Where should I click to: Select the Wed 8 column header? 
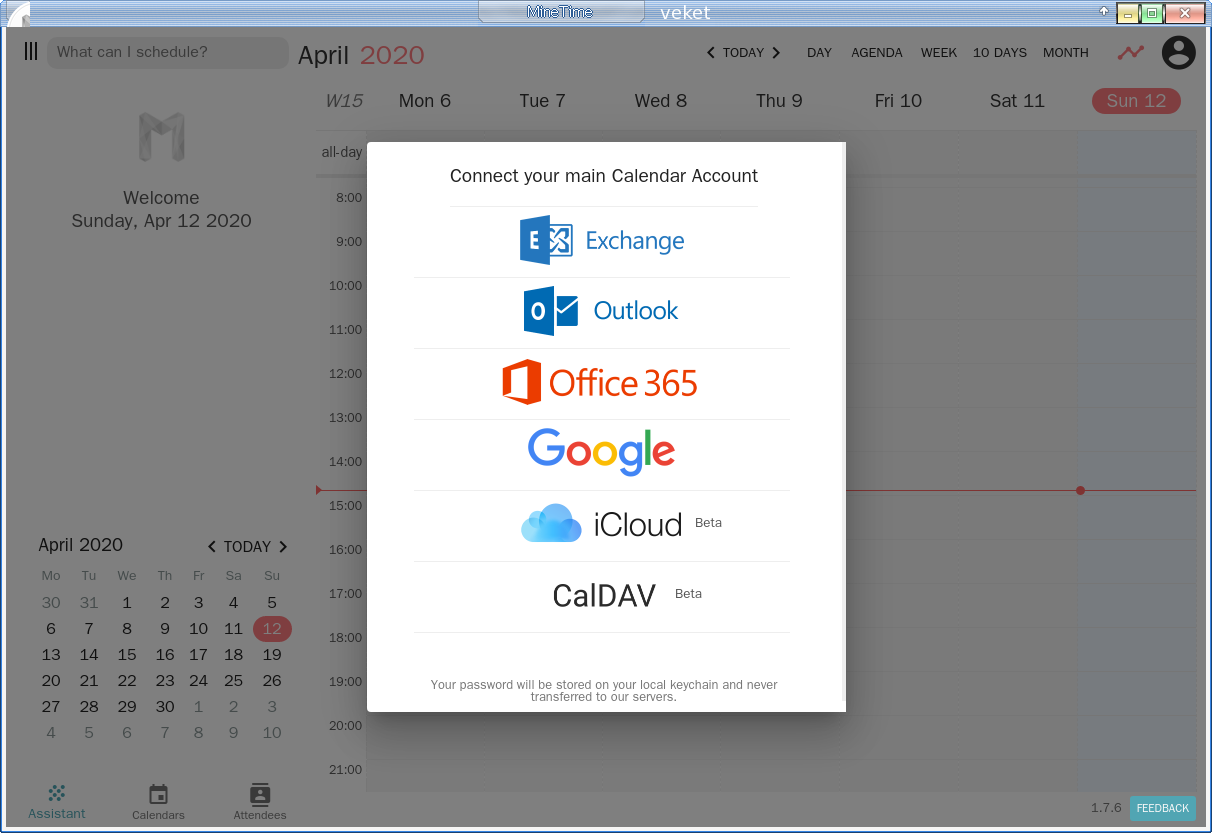coord(661,101)
